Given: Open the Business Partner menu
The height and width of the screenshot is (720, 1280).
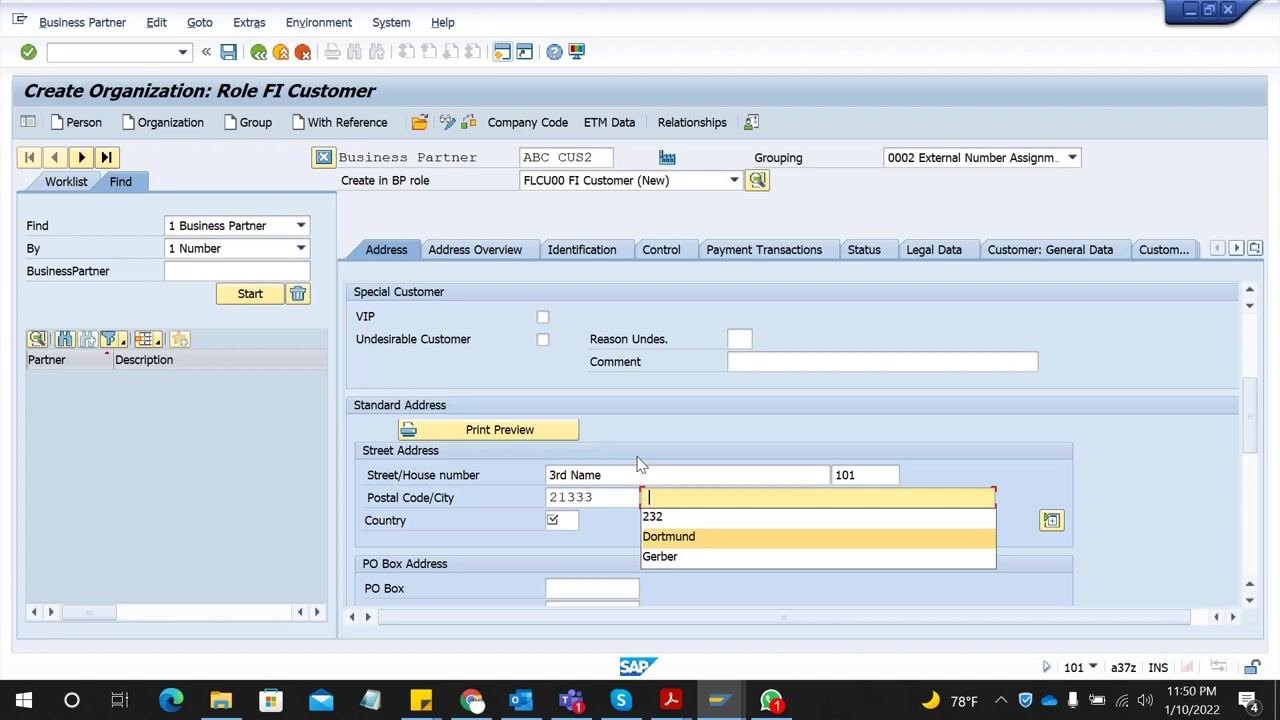Looking at the screenshot, I should 82,22.
